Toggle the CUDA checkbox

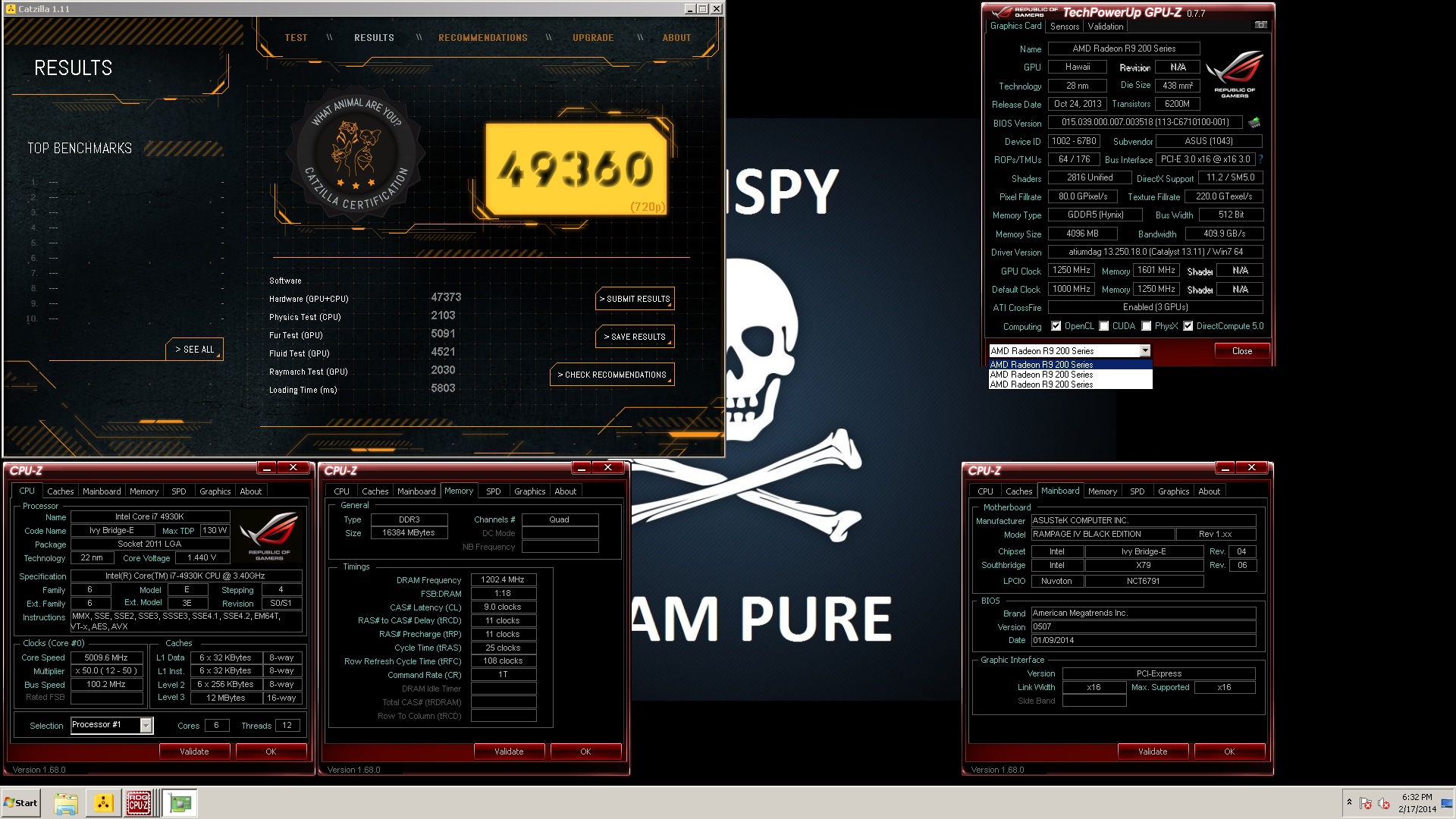pyautogui.click(x=1104, y=326)
